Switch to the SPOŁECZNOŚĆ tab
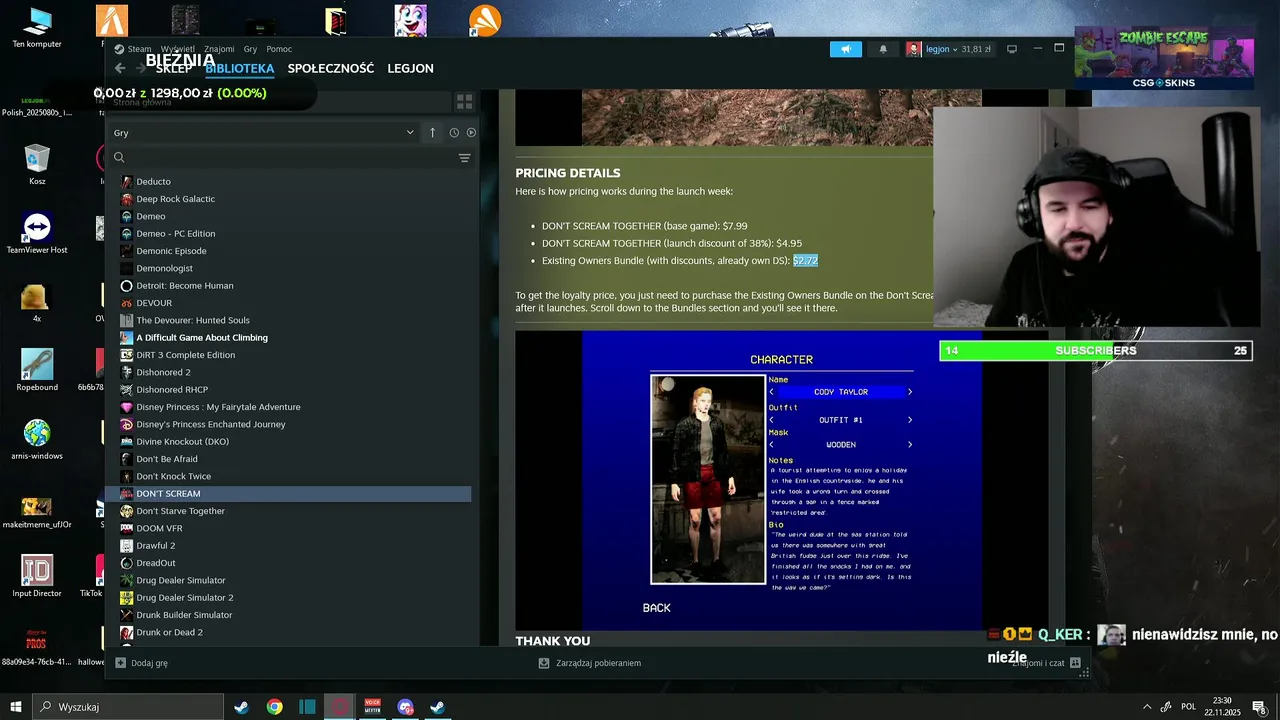Image resolution: width=1280 pixels, height=720 pixels. pos(331,69)
